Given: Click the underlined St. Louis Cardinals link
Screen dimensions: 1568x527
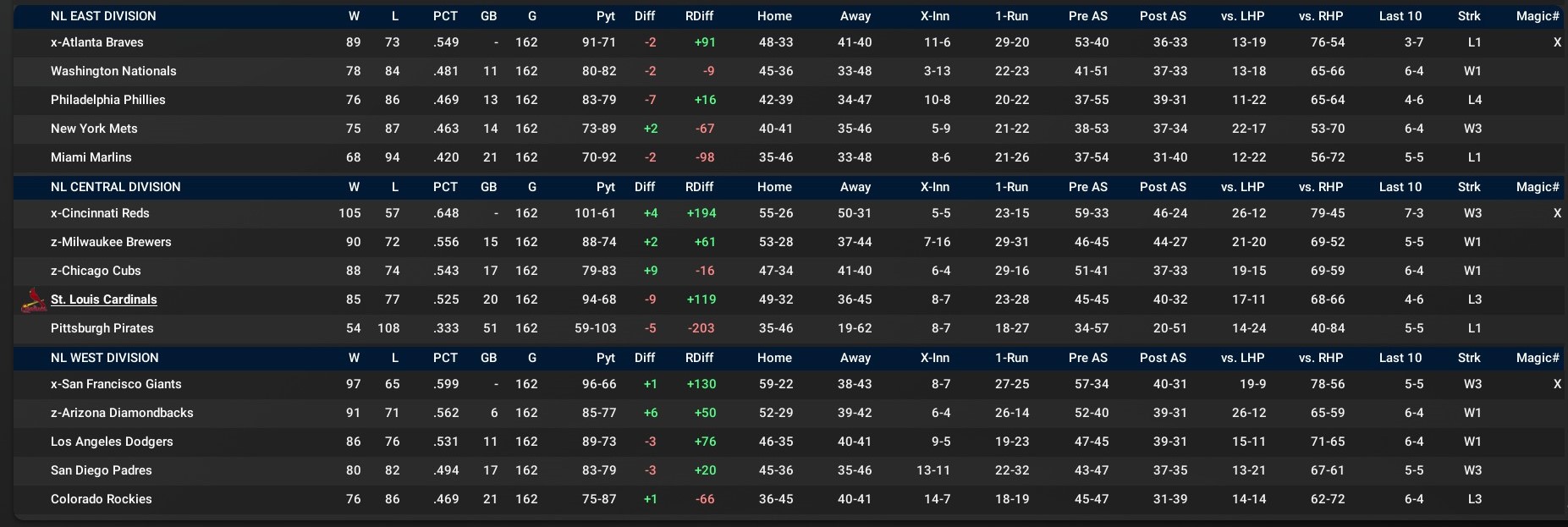Looking at the screenshot, I should pyautogui.click(x=103, y=299).
